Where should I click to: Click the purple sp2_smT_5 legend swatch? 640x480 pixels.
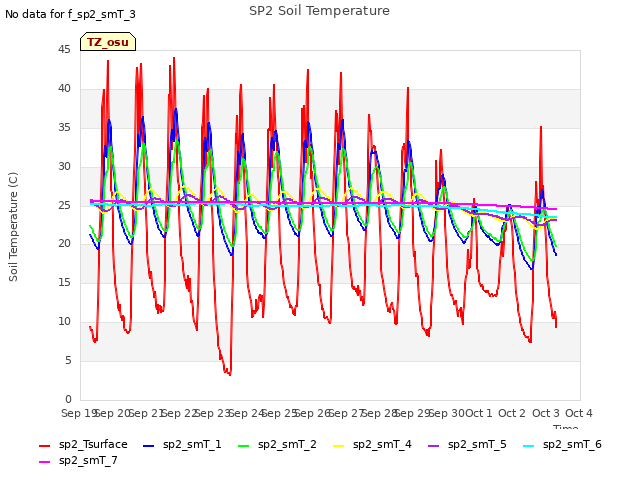pyautogui.click(x=433, y=446)
